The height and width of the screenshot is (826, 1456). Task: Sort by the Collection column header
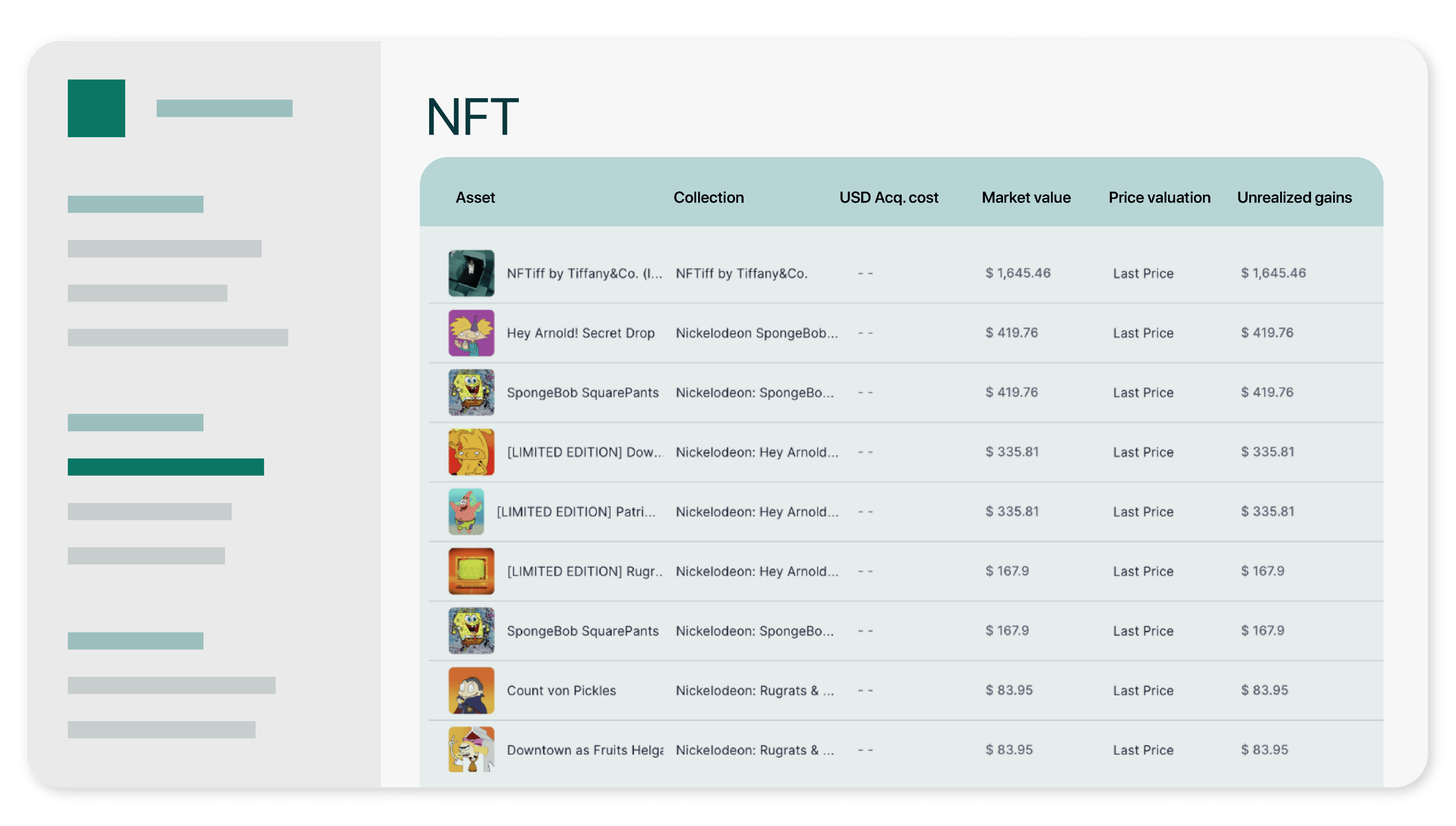pyautogui.click(x=708, y=197)
